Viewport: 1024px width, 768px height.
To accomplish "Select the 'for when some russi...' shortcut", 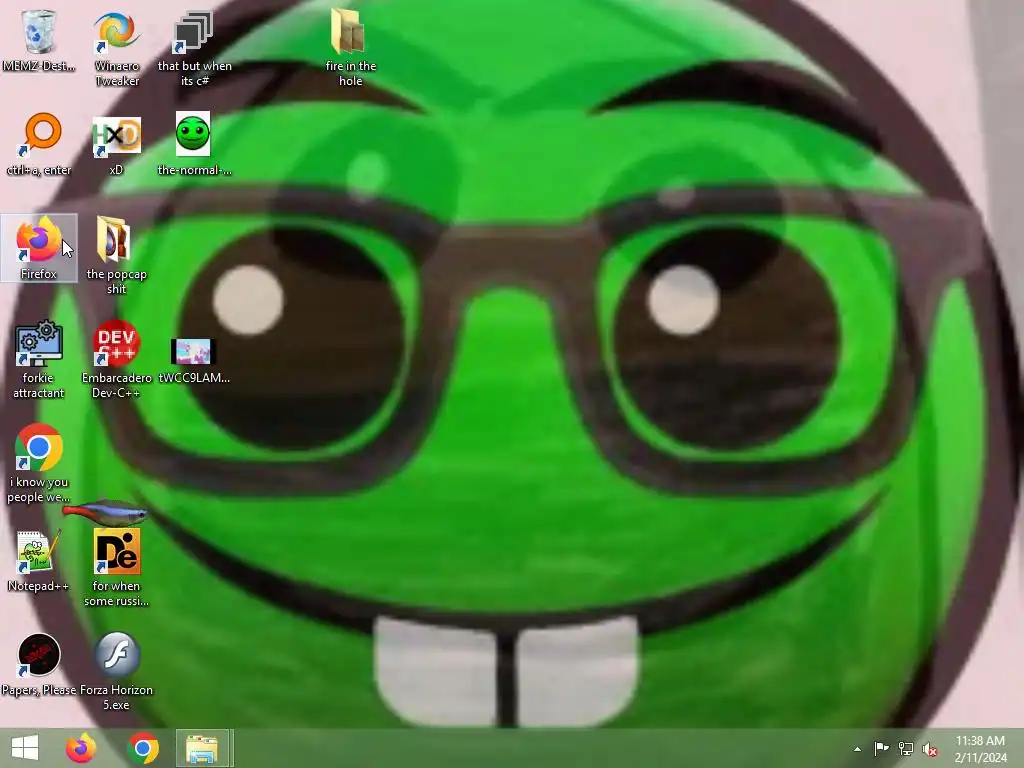I will click(116, 568).
